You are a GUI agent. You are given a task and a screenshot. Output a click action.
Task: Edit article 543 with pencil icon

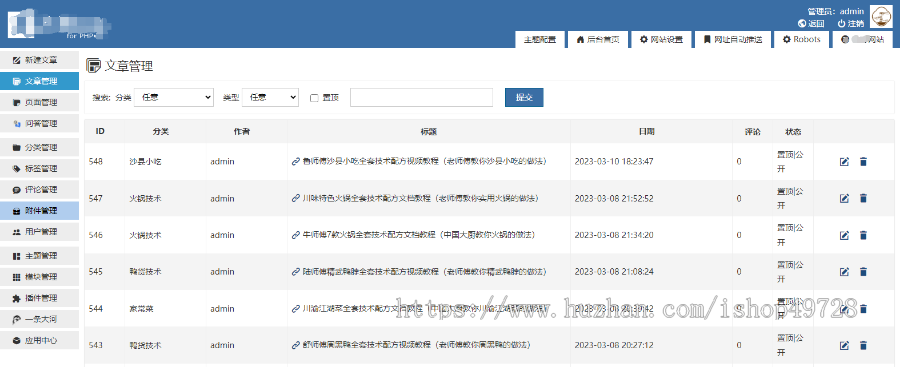click(844, 346)
